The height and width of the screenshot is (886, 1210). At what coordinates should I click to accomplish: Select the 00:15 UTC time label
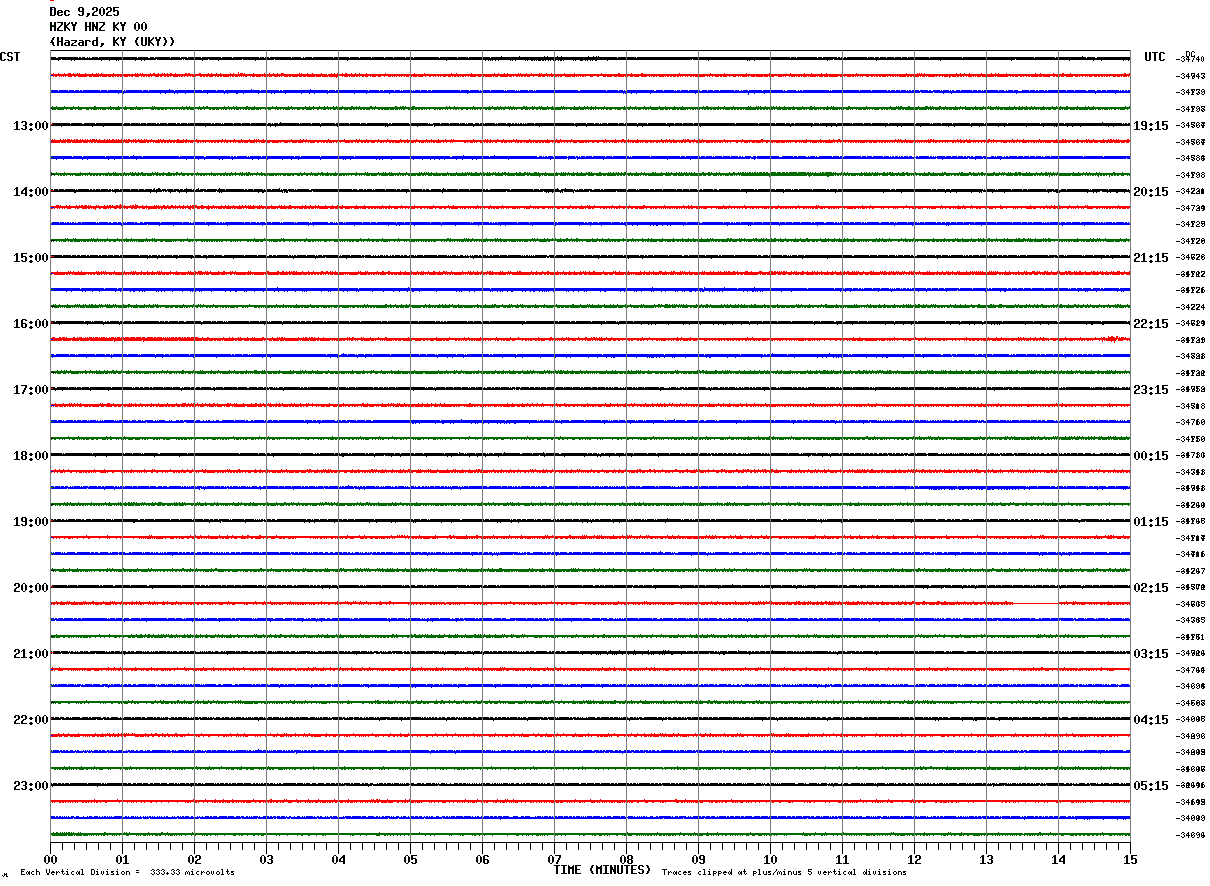tap(1150, 456)
